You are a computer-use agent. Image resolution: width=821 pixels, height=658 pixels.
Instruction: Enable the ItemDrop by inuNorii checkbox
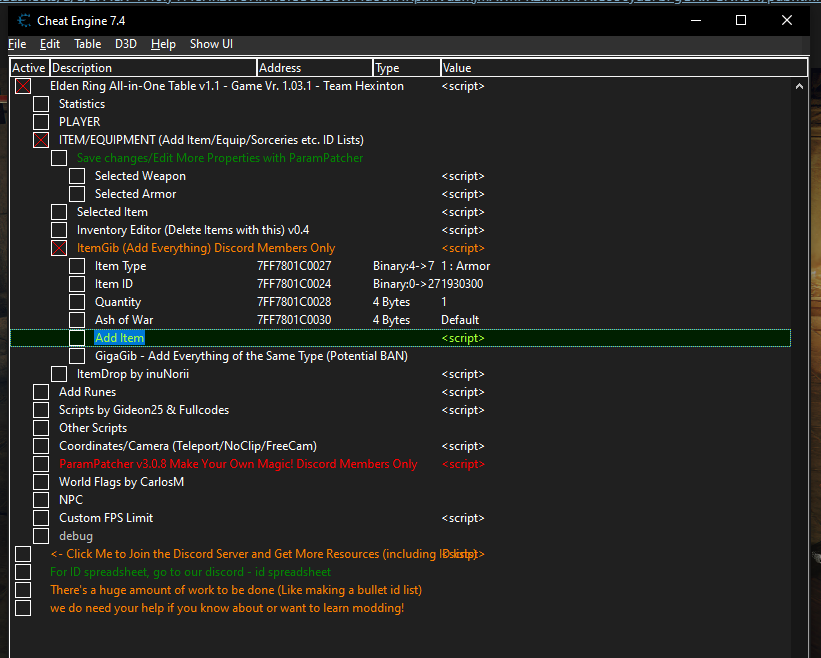pos(59,374)
